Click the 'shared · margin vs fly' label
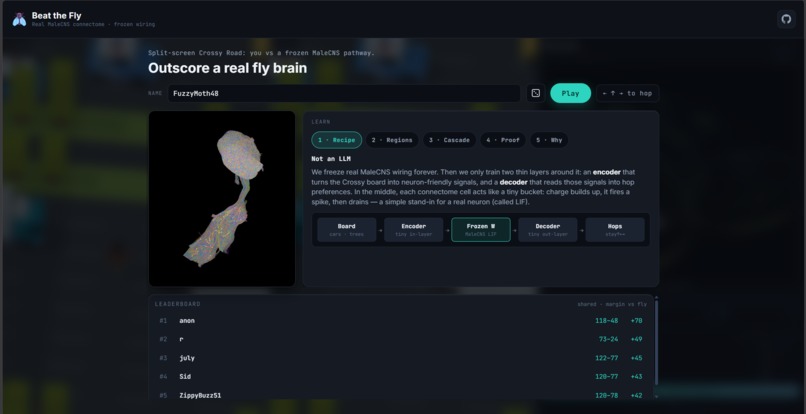The width and height of the screenshot is (806, 414). coord(612,304)
